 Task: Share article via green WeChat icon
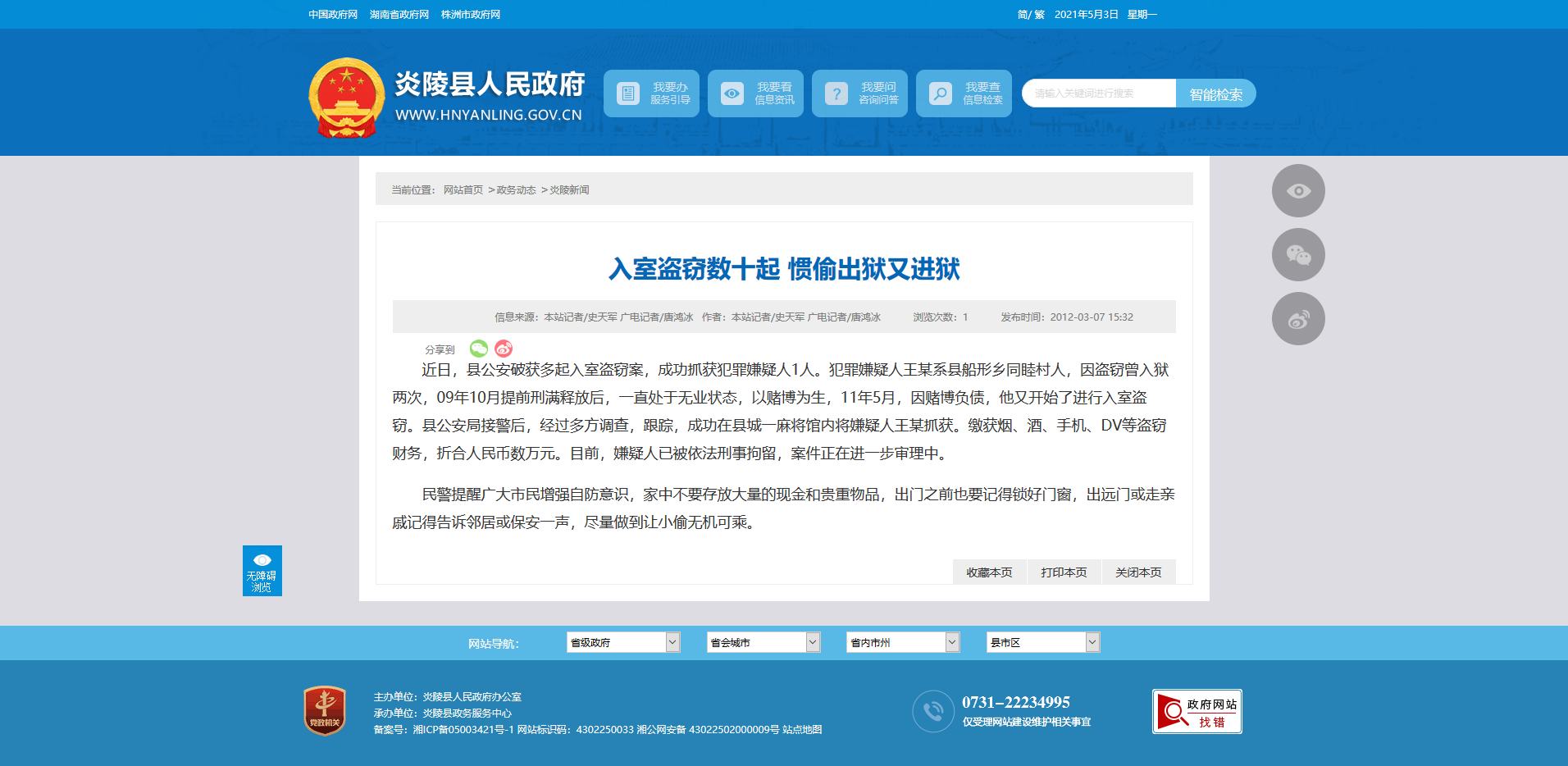[x=479, y=349]
